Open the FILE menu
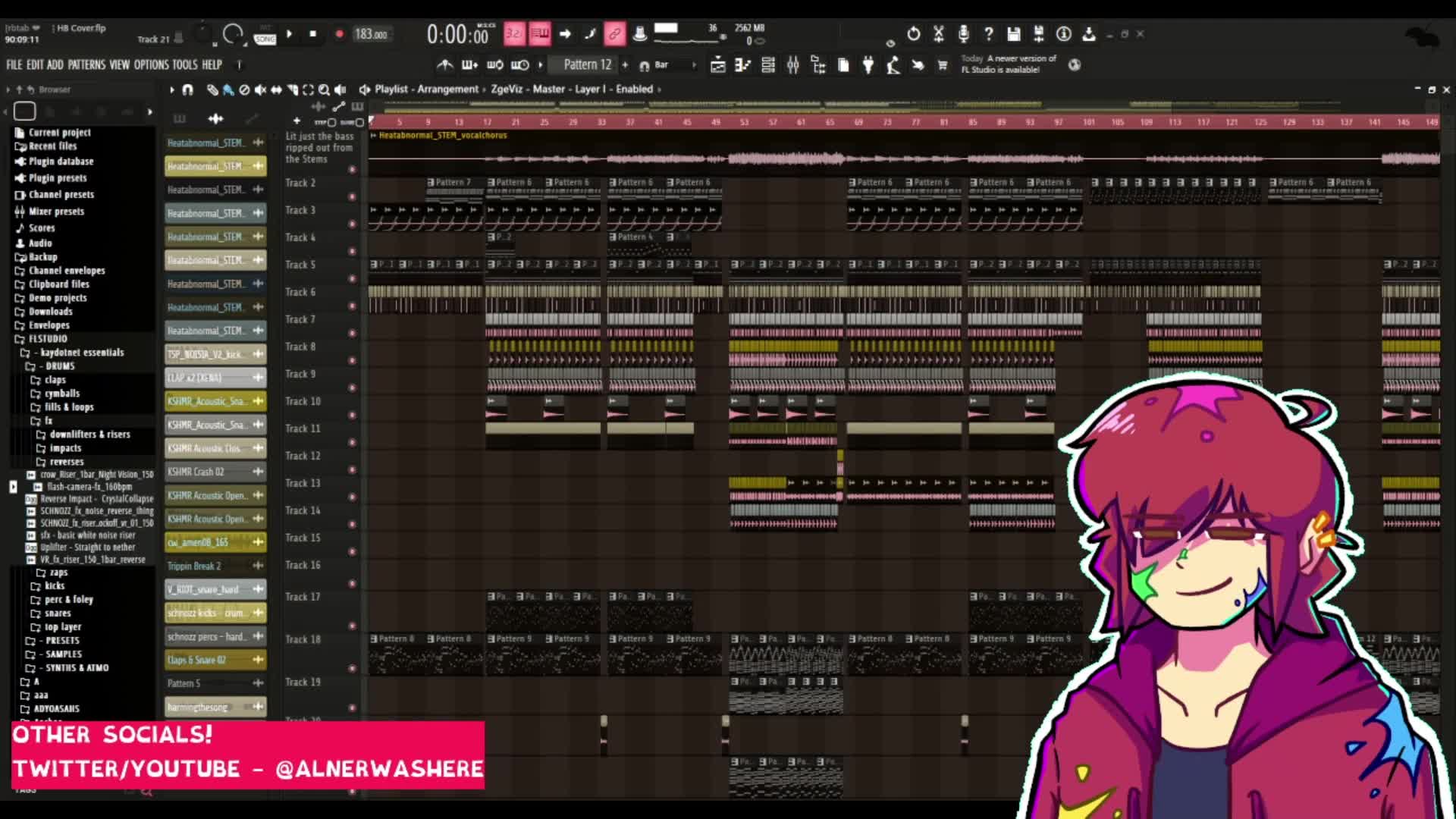1456x819 pixels. pos(14,65)
